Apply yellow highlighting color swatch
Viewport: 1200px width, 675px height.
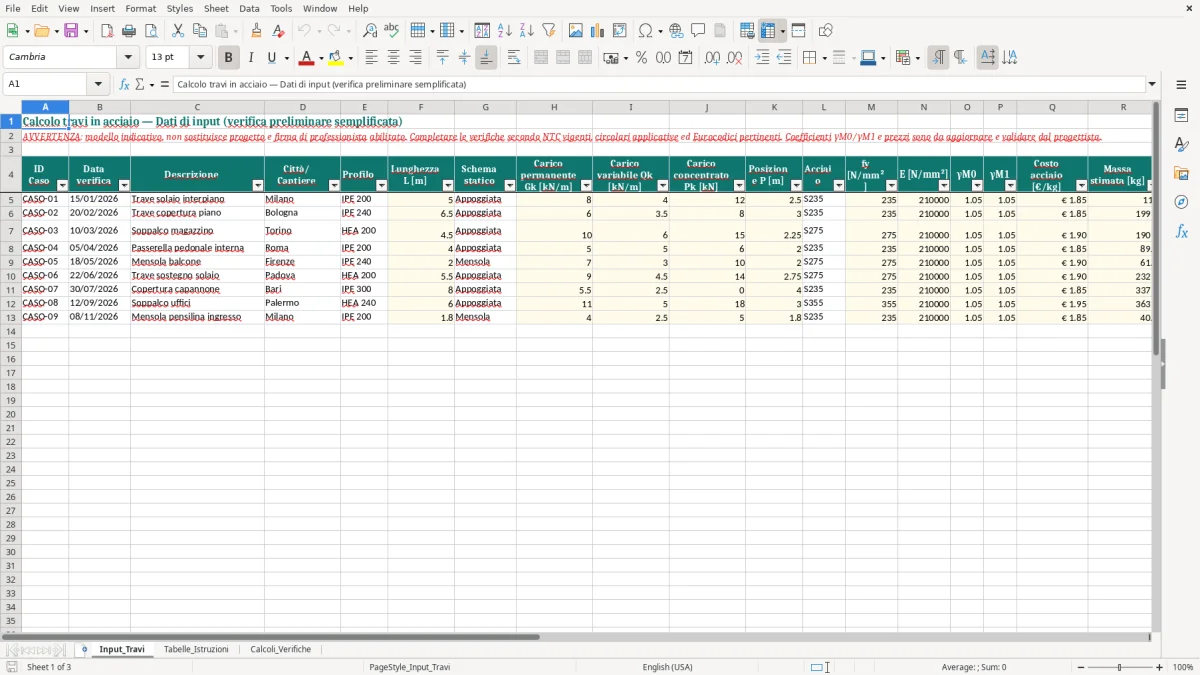click(336, 58)
